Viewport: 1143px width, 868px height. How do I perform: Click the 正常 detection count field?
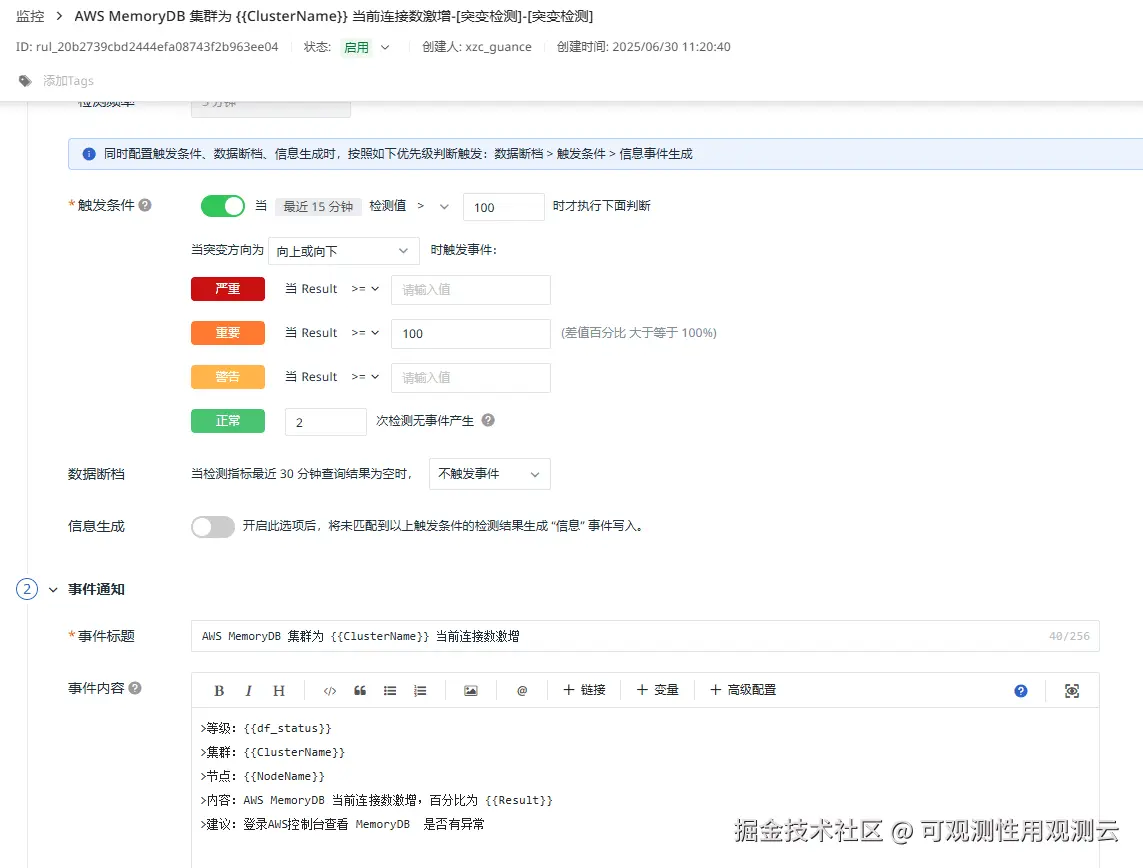326,422
